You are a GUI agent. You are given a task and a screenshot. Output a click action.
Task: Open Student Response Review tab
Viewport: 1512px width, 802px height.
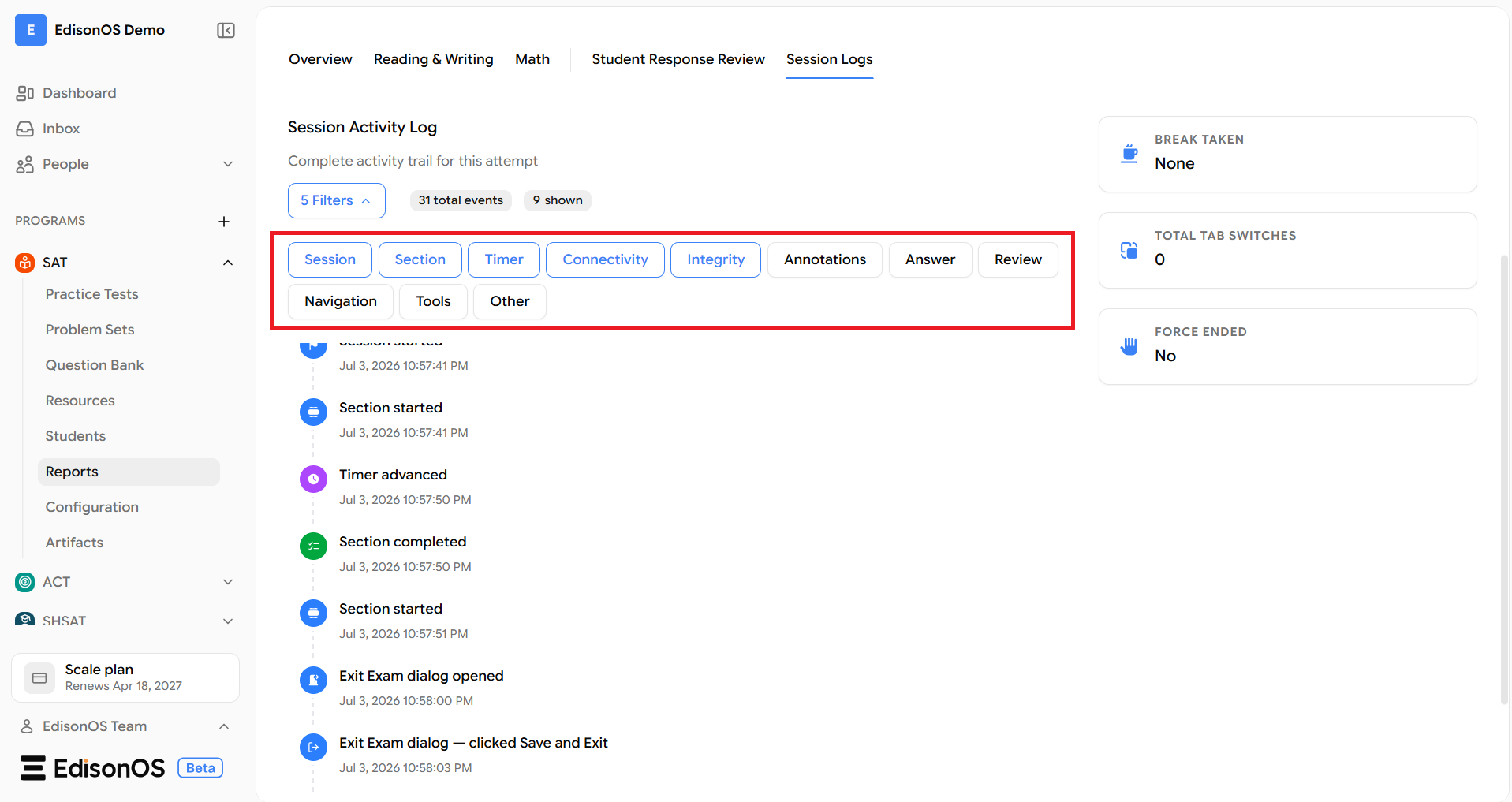point(678,59)
